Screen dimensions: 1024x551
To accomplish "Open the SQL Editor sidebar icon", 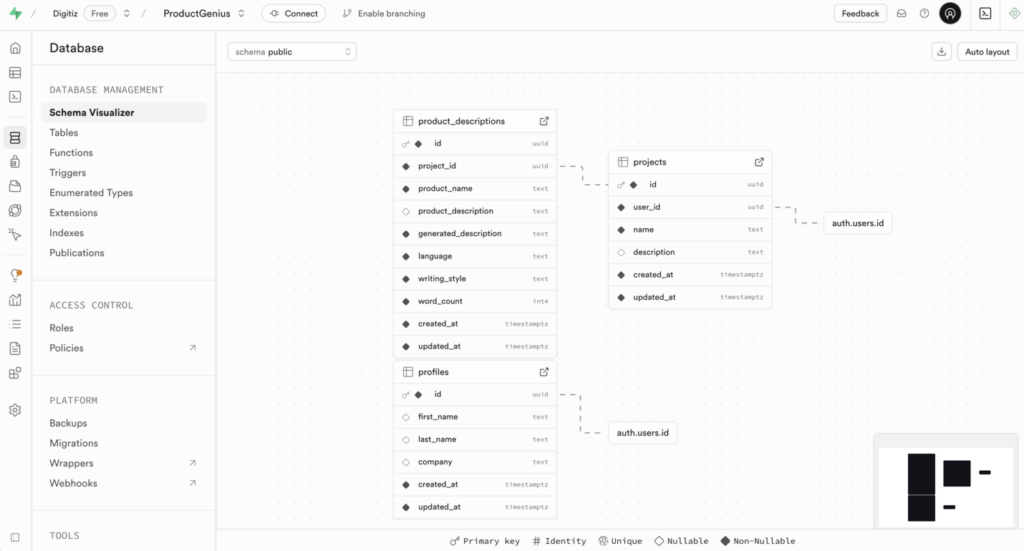I will coord(15,97).
